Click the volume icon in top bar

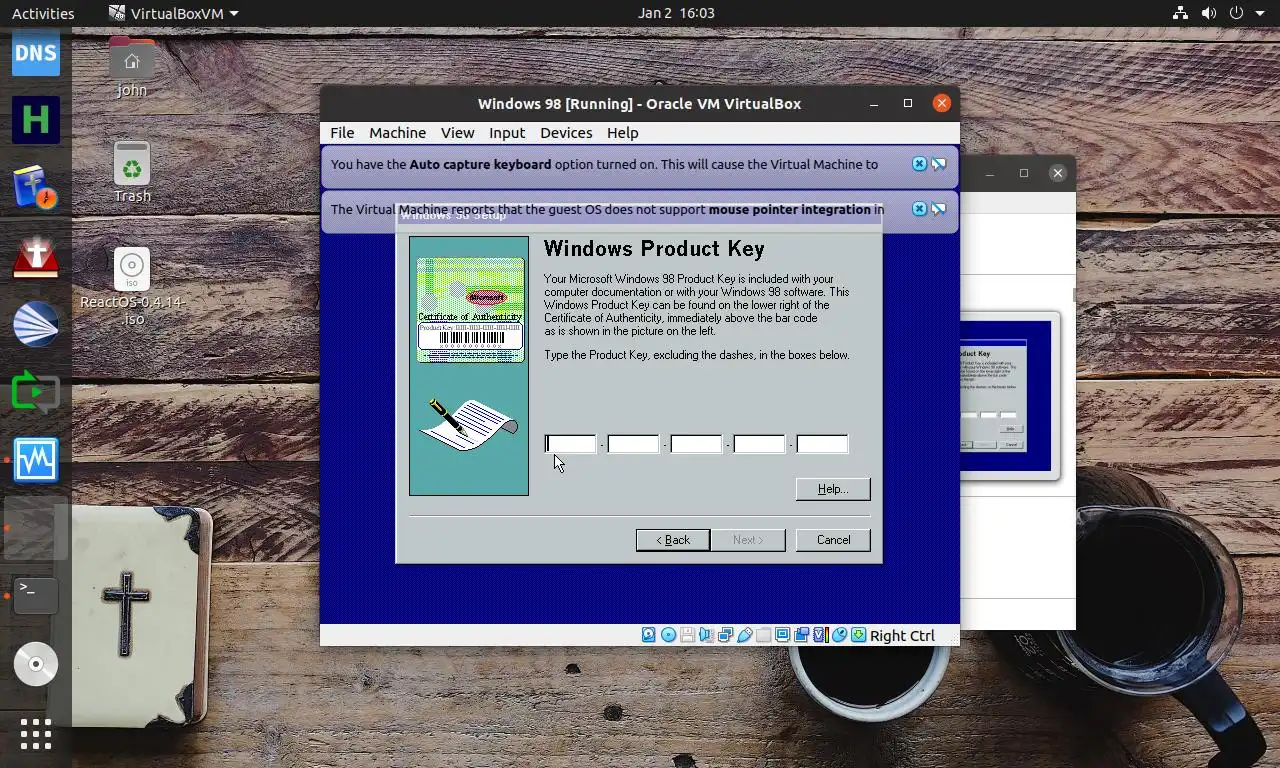(1209, 13)
